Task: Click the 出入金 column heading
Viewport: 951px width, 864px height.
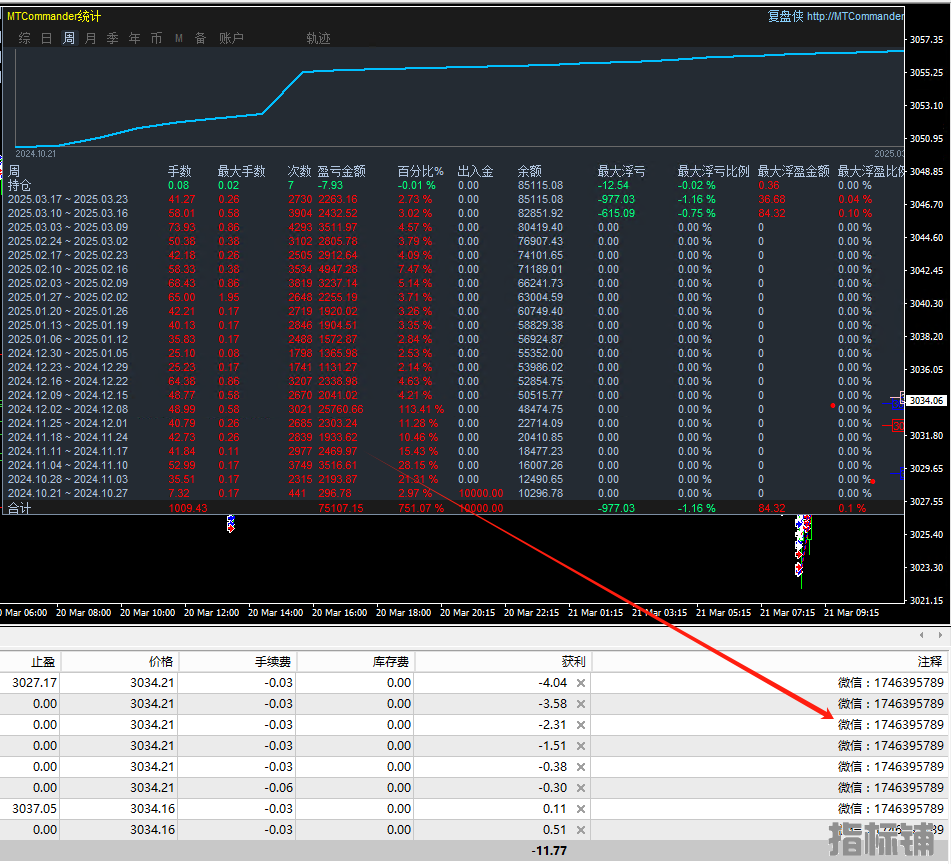Action: (x=475, y=172)
